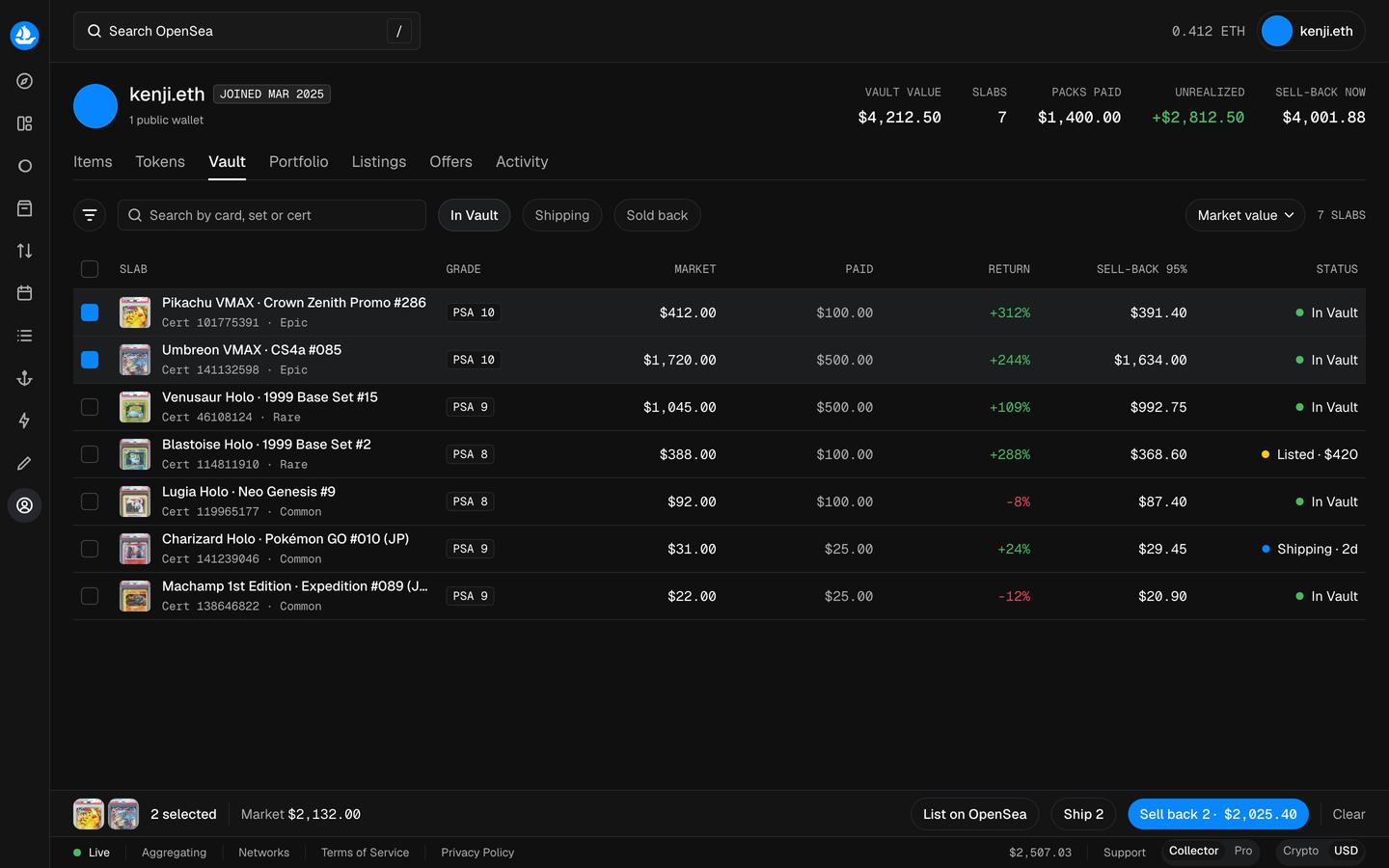The height and width of the screenshot is (868, 1389).
Task: Open the lightning bolt icon in sidebar
Action: tap(24, 420)
